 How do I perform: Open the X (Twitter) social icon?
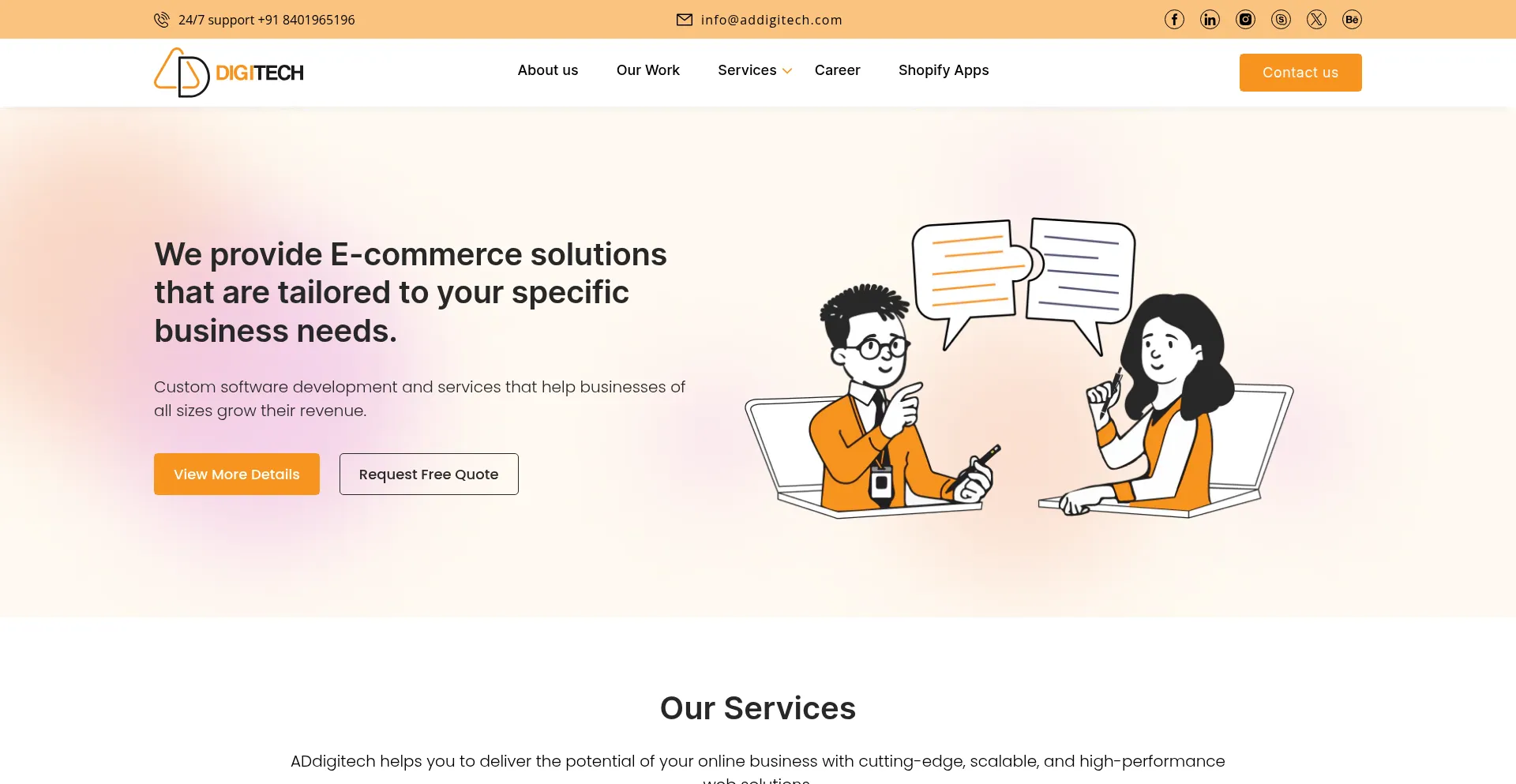(1316, 20)
